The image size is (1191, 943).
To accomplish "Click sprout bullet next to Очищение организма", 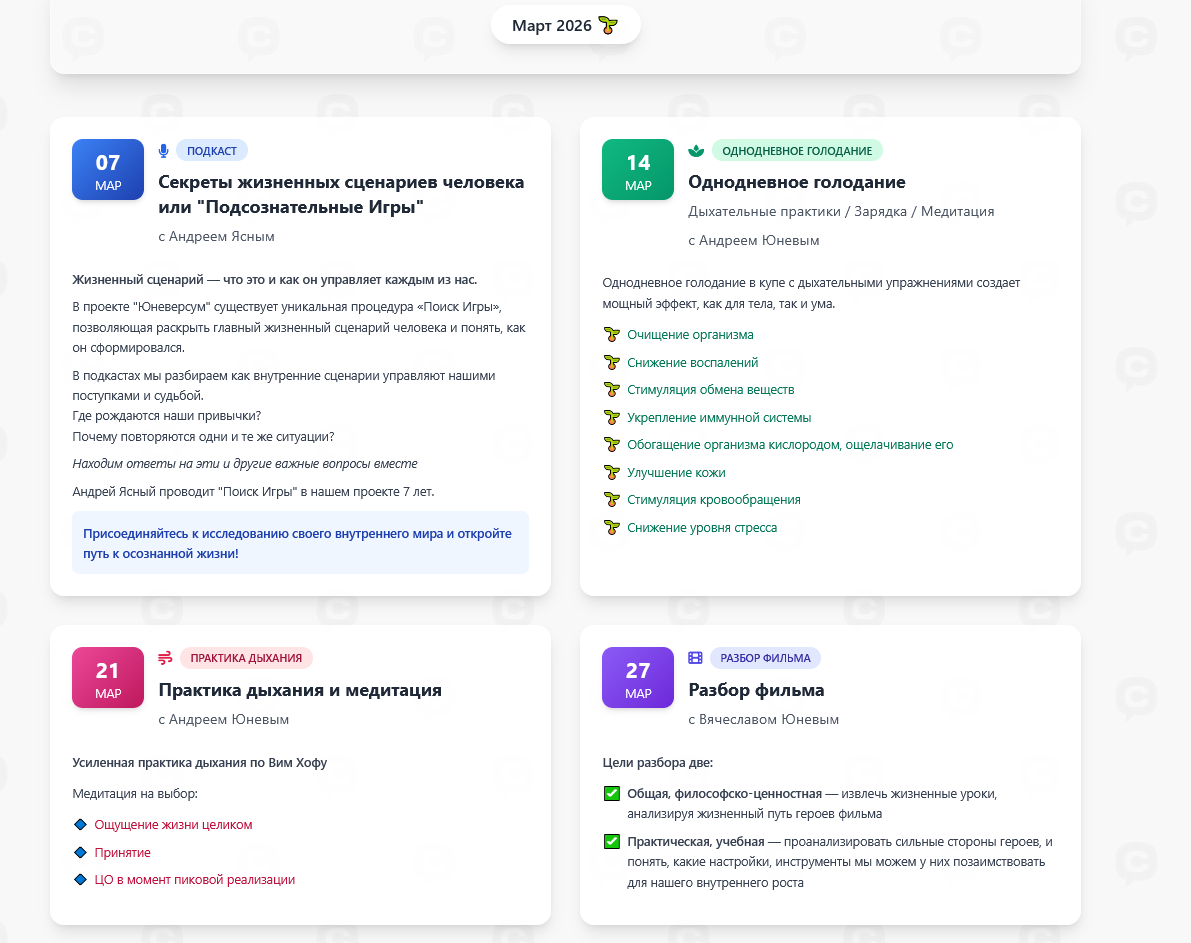I will click(612, 335).
